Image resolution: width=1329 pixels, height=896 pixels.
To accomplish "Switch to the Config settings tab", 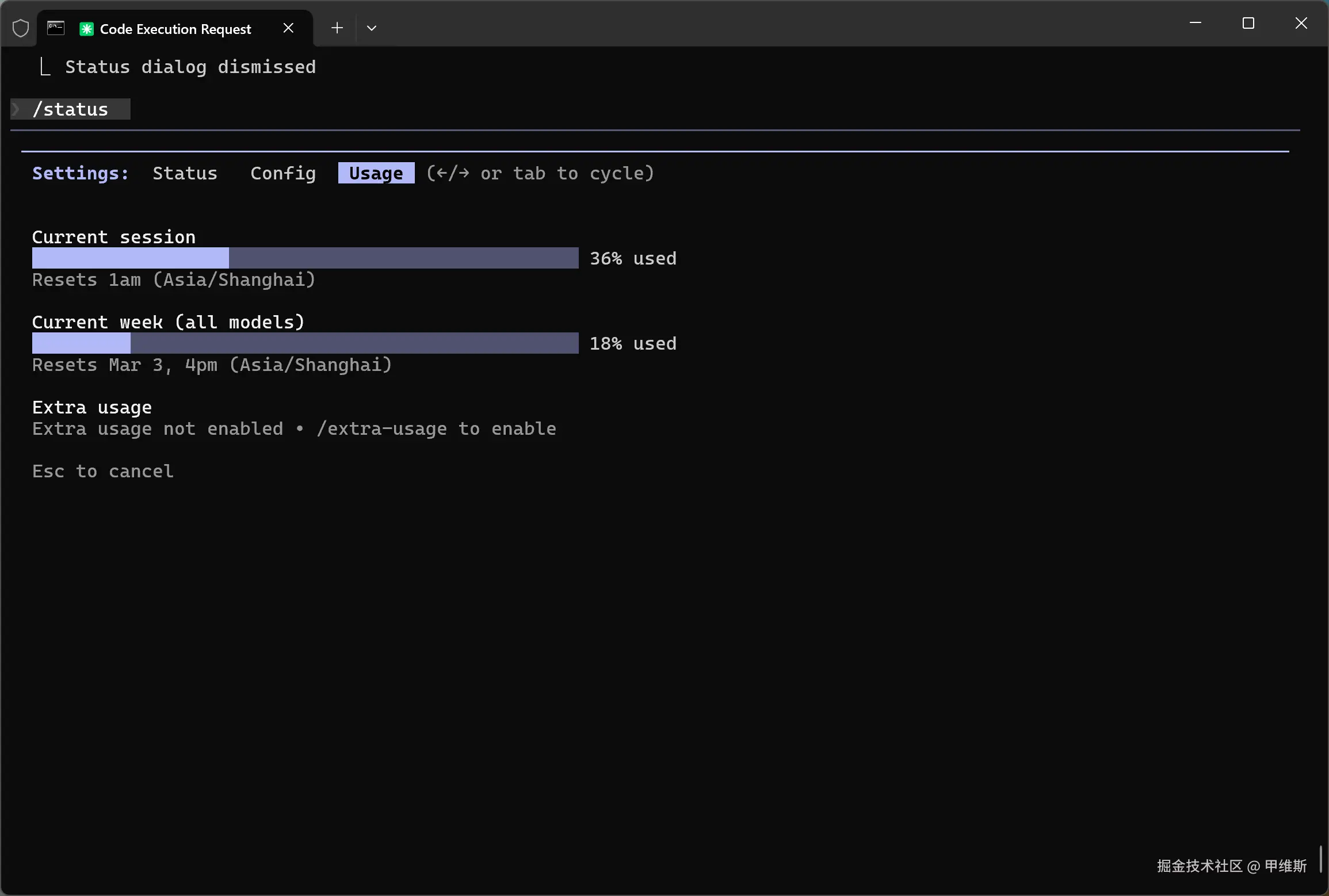I will click(283, 173).
